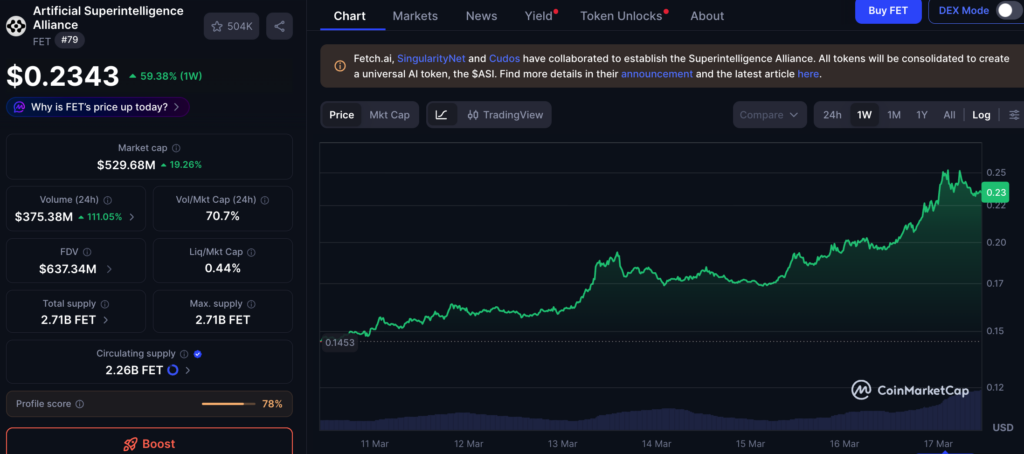
Task: Open the Markets tab
Action: coord(415,16)
